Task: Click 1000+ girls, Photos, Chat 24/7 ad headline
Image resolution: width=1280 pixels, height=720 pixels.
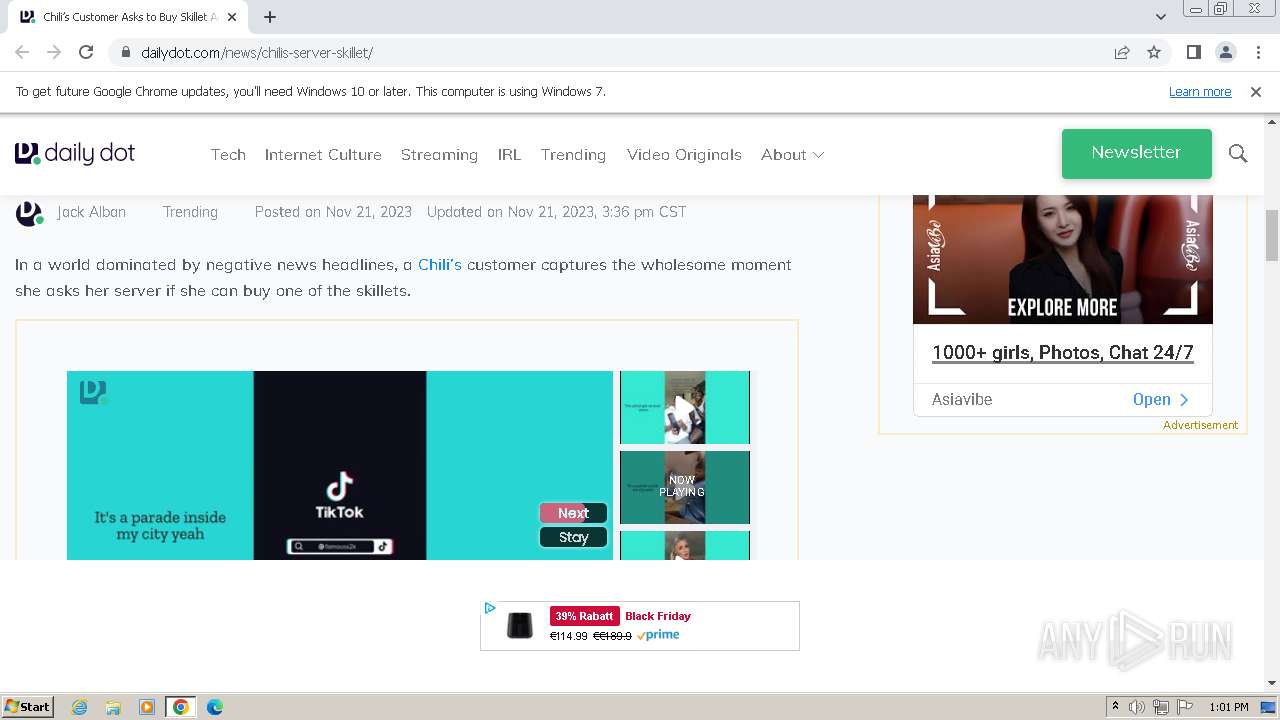Action: tap(1063, 352)
